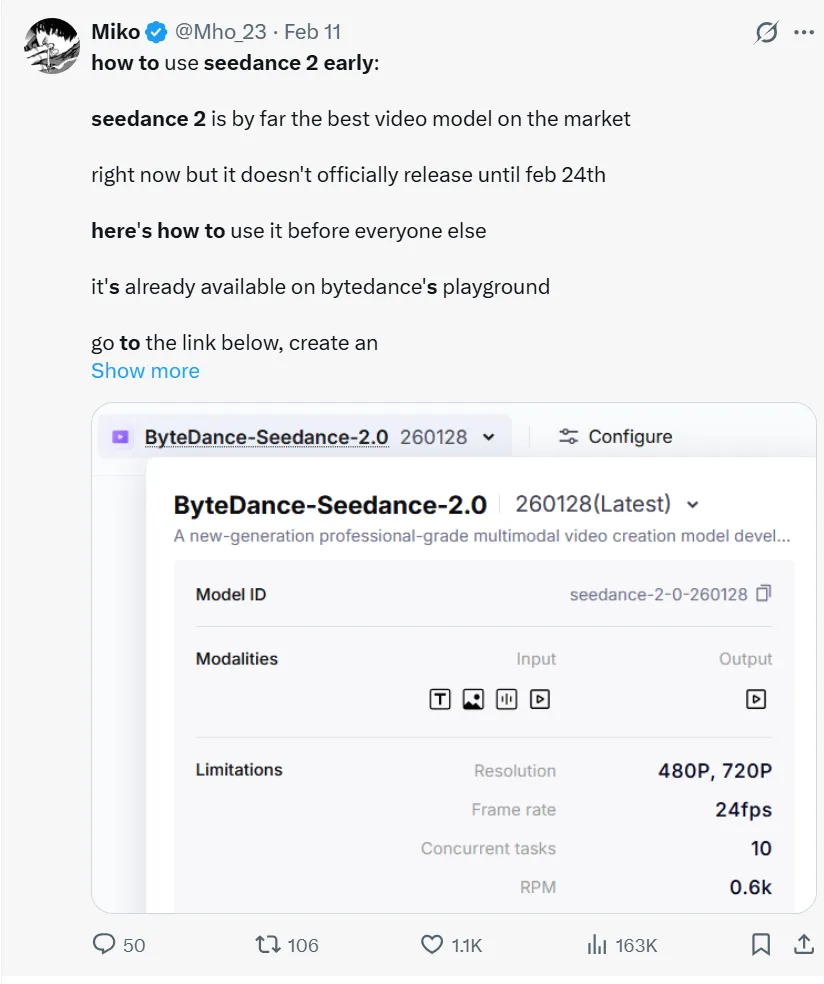The height and width of the screenshot is (984, 824).
Task: Click the Grok explain icon
Action: point(766,33)
